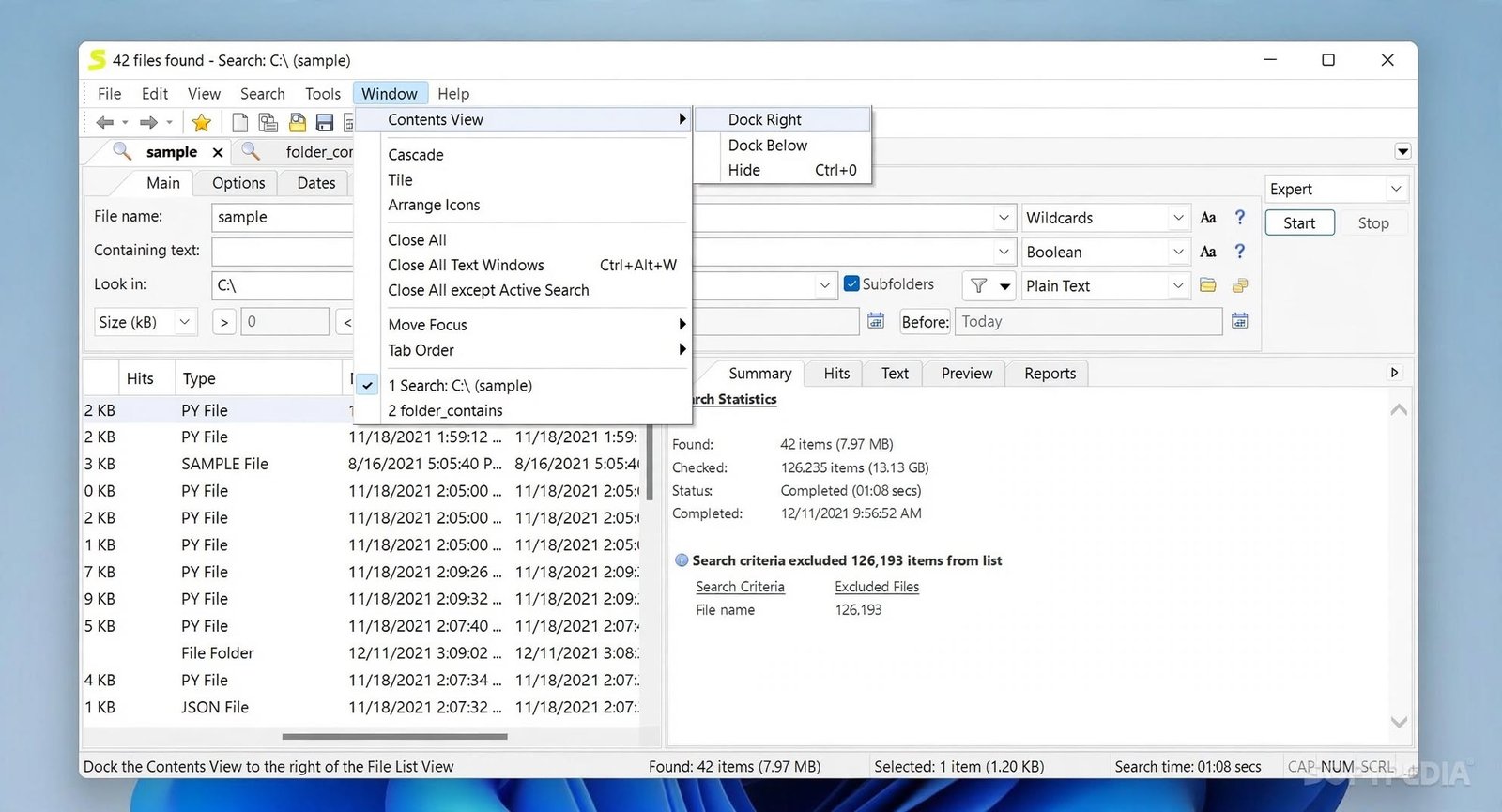The image size is (1502, 812).
Task: Select Dock Right from the submenu
Action: (x=783, y=120)
